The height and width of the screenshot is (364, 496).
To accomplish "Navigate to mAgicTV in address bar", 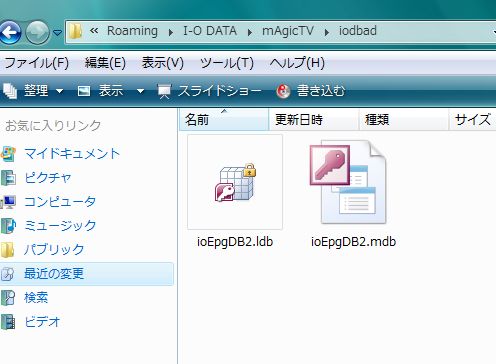I will (x=288, y=31).
